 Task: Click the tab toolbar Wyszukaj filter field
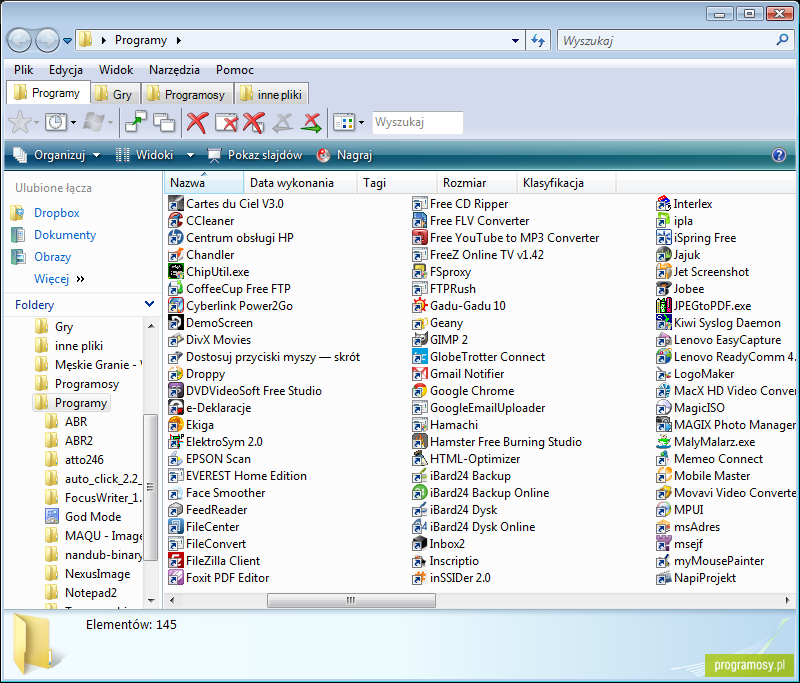(418, 122)
